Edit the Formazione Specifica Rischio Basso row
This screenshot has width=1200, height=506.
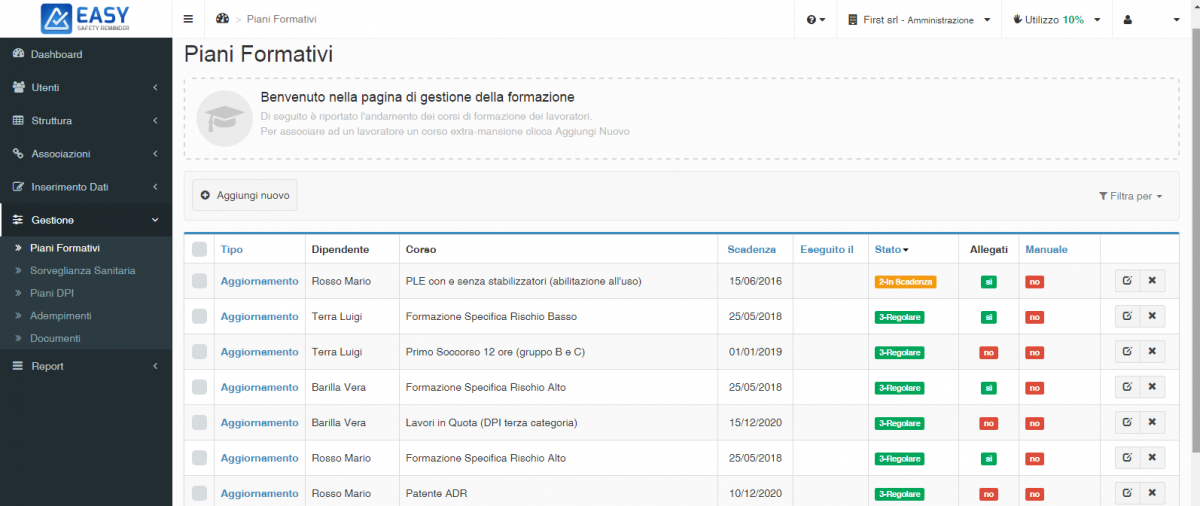pos(1127,316)
